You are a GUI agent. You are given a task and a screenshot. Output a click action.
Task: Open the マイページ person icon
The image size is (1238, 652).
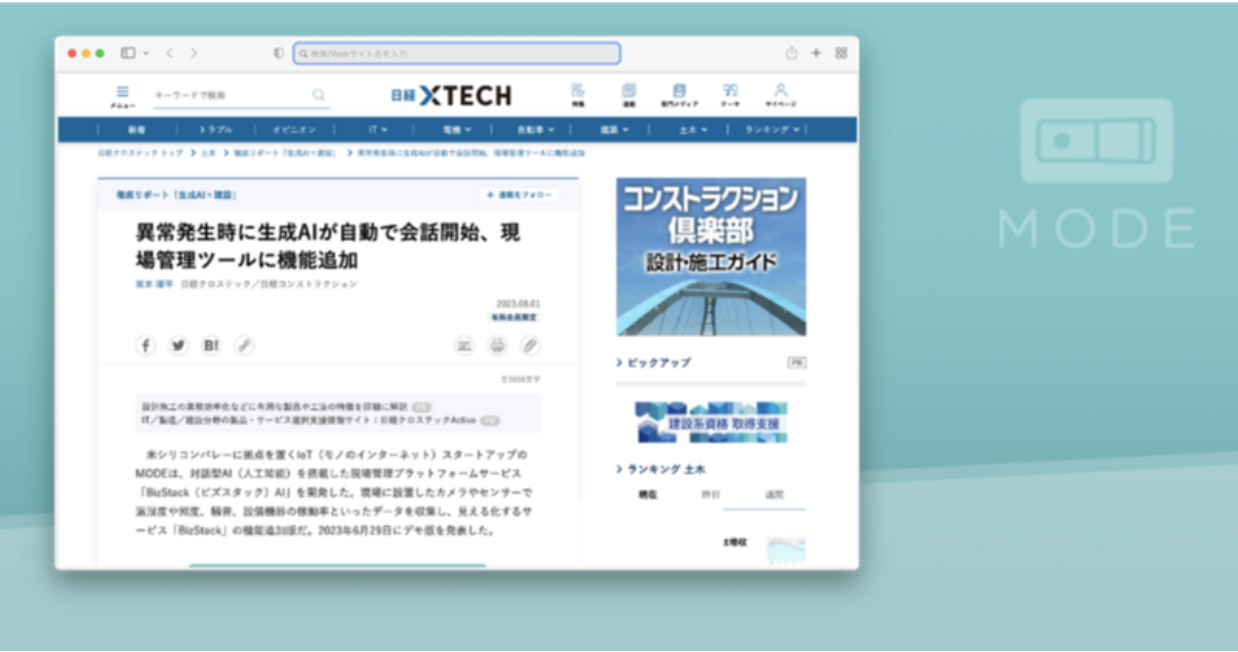click(781, 93)
